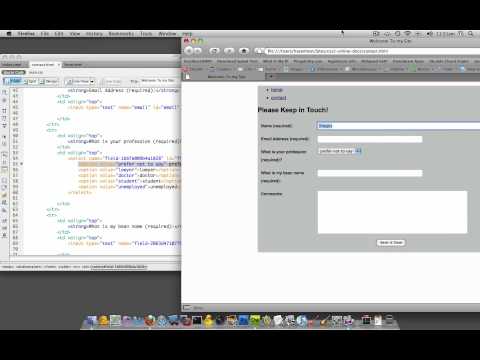This screenshot has width=480, height=360.
Task: Stop page loading in Firefox
Action: point(229,51)
